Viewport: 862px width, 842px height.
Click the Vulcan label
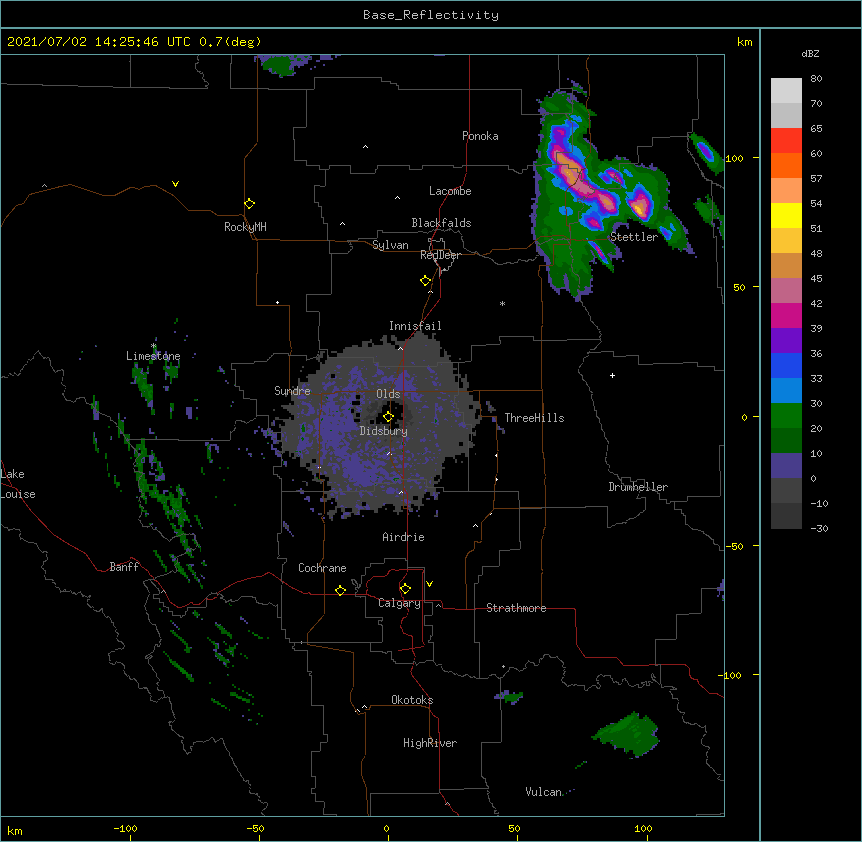(543, 792)
